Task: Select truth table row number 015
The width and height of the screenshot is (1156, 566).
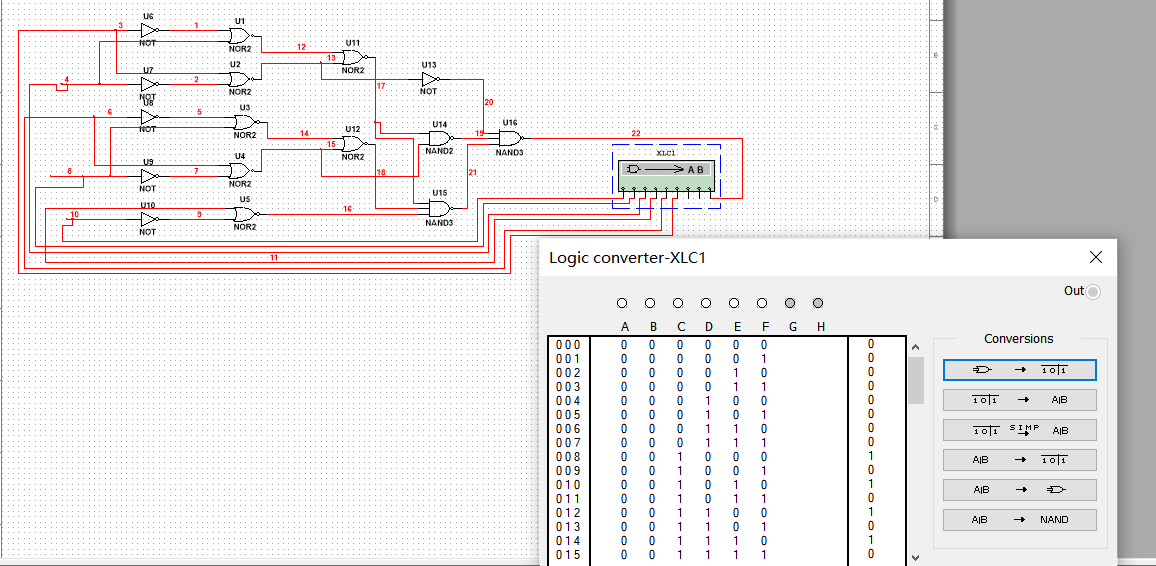Action: [x=568, y=554]
